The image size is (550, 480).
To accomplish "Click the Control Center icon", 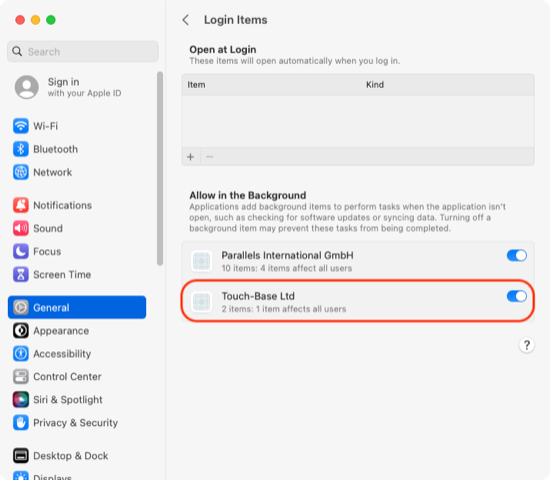I will (21, 376).
